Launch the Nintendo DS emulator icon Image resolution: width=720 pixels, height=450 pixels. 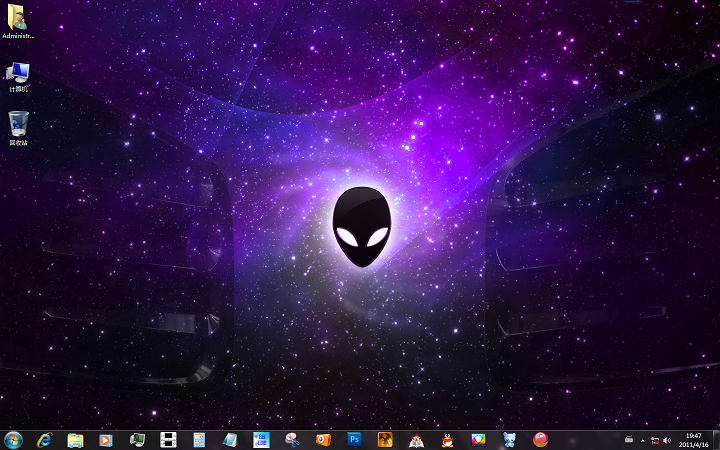point(168,440)
